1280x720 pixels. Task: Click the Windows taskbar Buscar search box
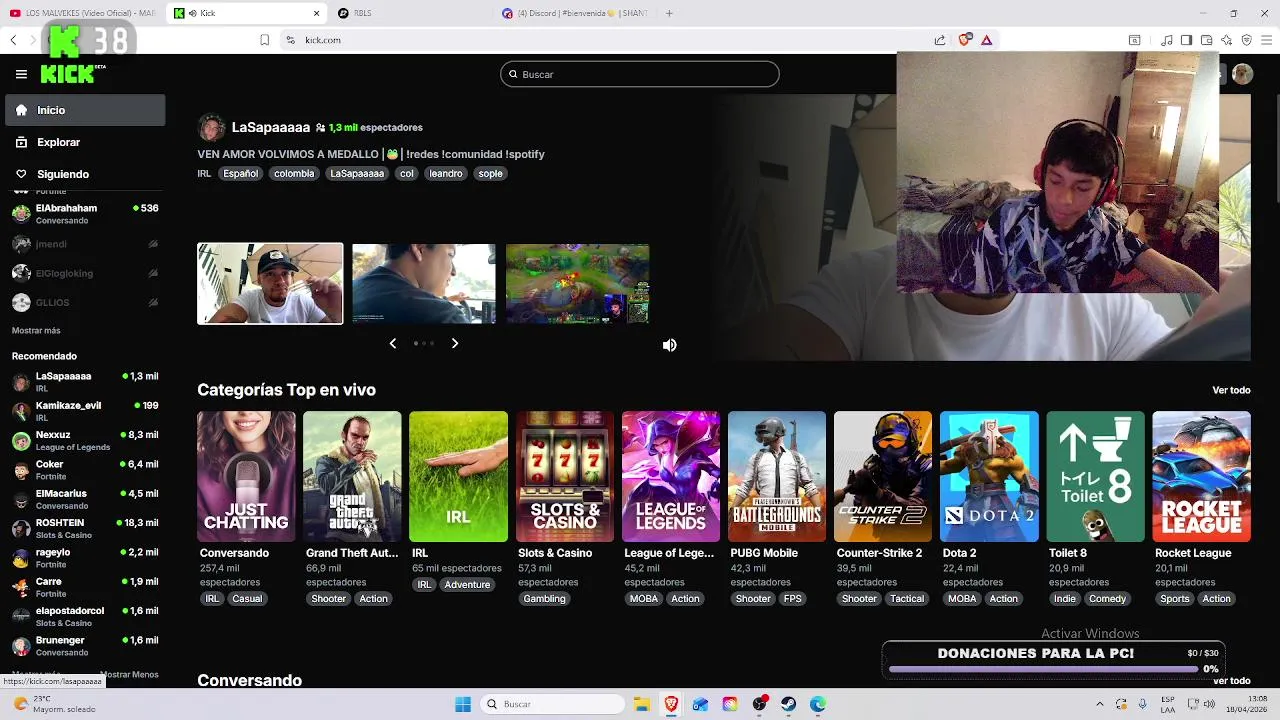(x=552, y=704)
